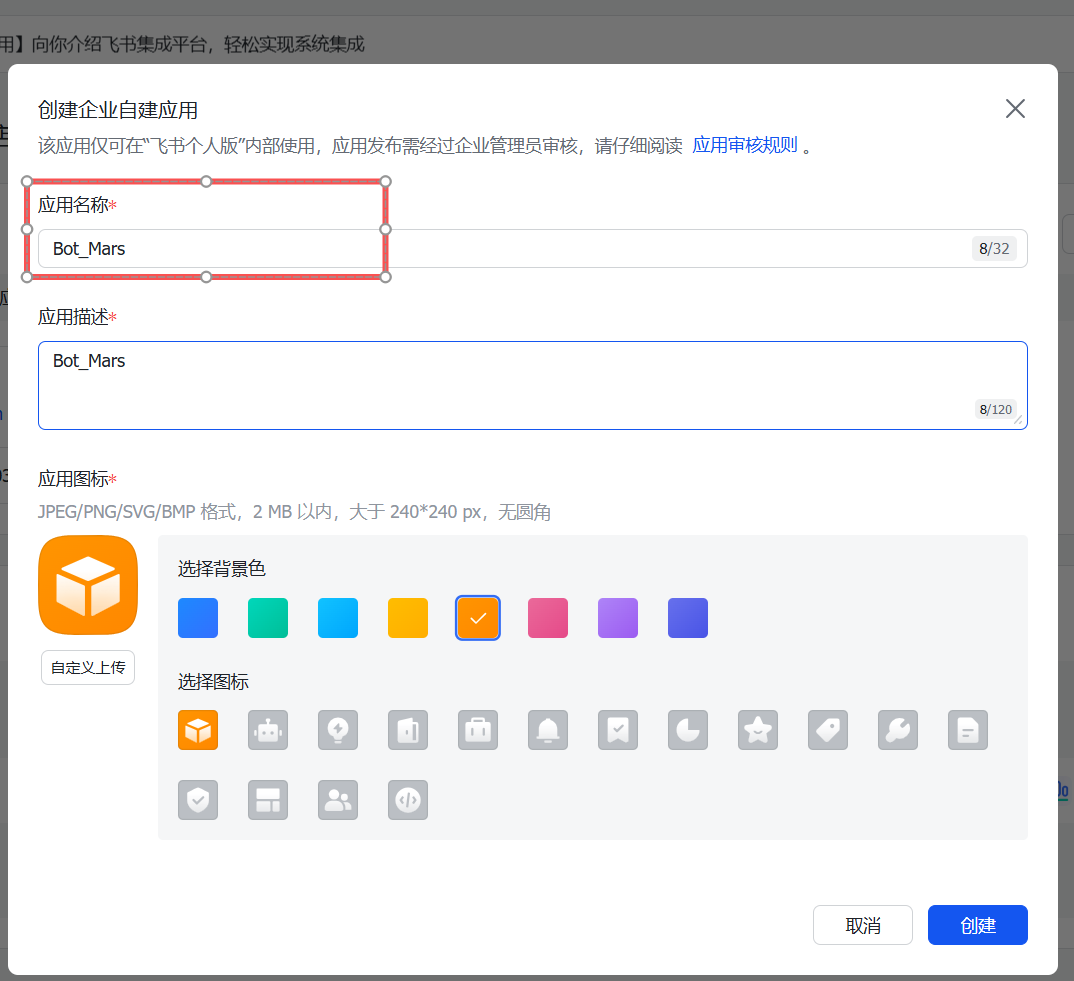Click the 创建 button
The image size is (1074, 981).
pyautogui.click(x=977, y=925)
